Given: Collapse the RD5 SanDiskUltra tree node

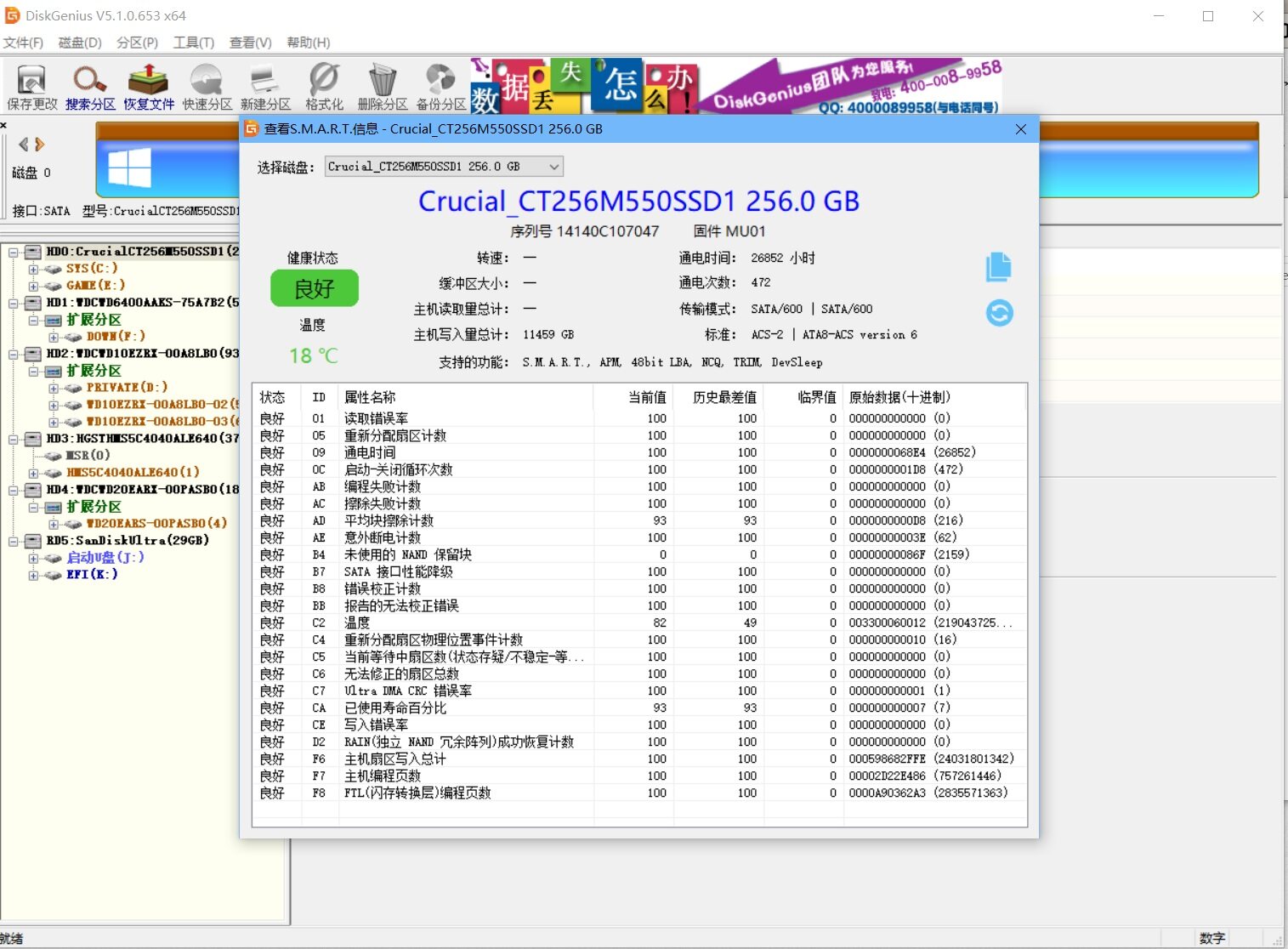Looking at the screenshot, I should 14,541.
